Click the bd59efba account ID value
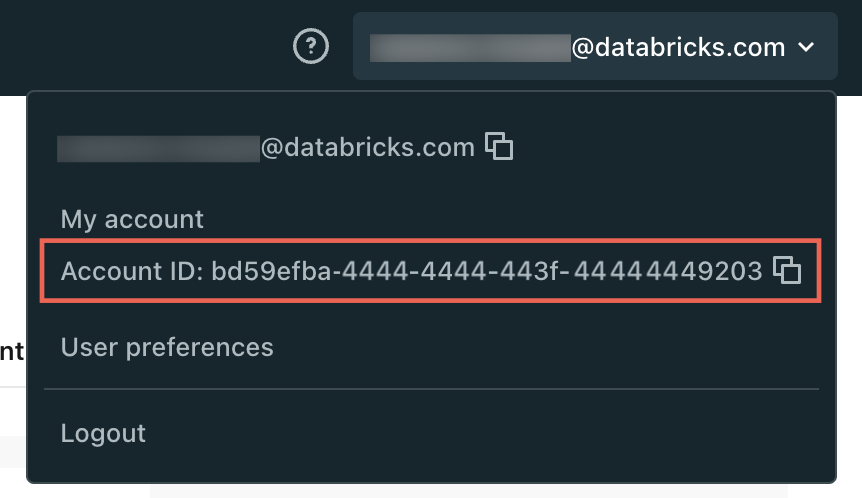The image size is (862, 498). [487, 270]
